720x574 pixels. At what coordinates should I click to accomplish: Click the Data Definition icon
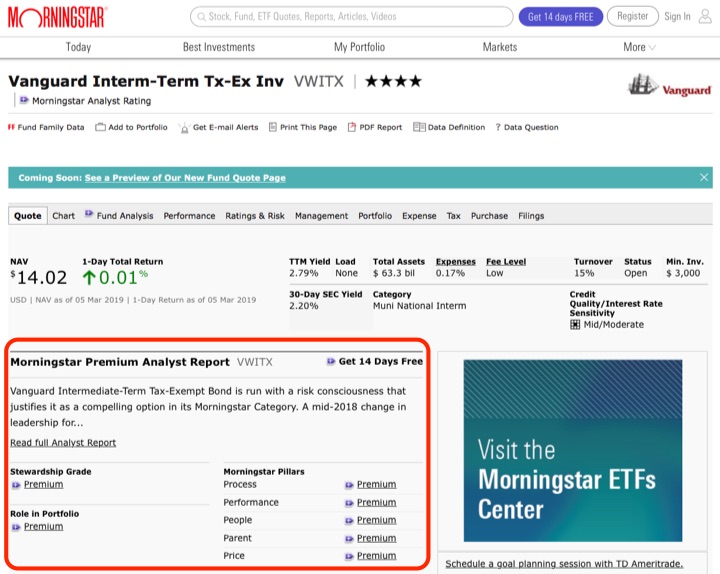(418, 128)
